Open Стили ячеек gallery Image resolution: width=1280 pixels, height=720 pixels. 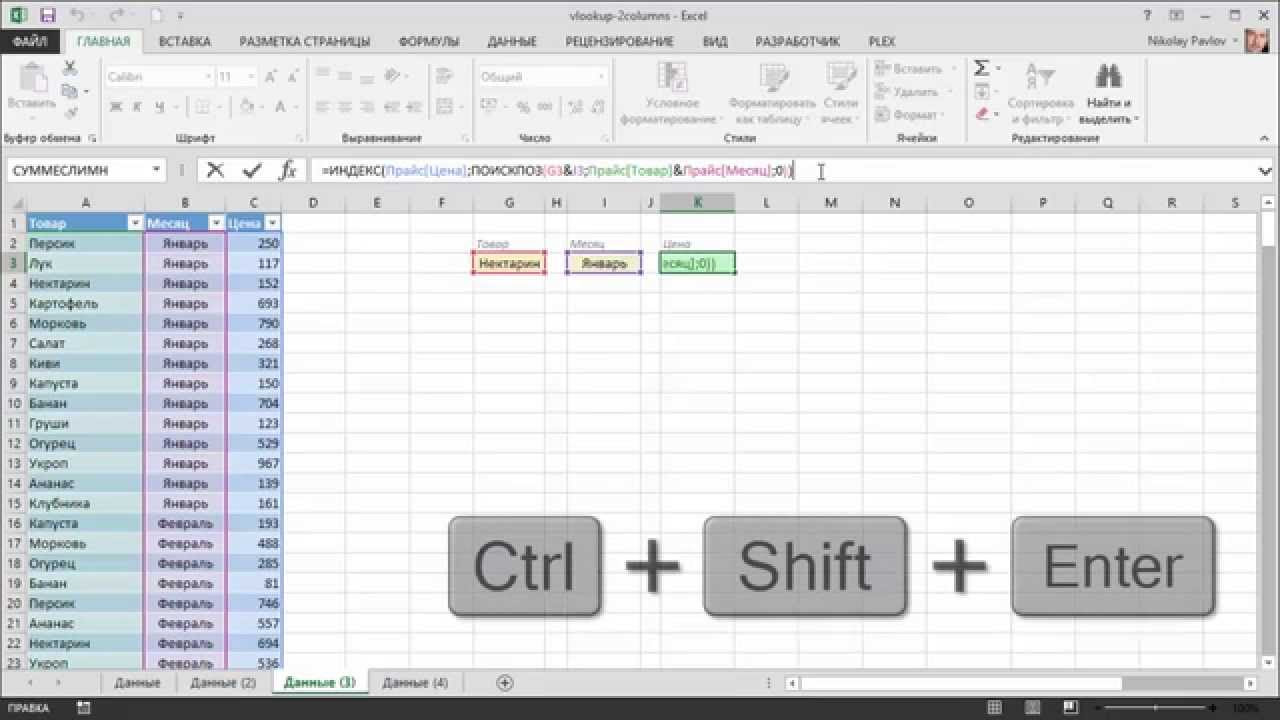[x=840, y=95]
